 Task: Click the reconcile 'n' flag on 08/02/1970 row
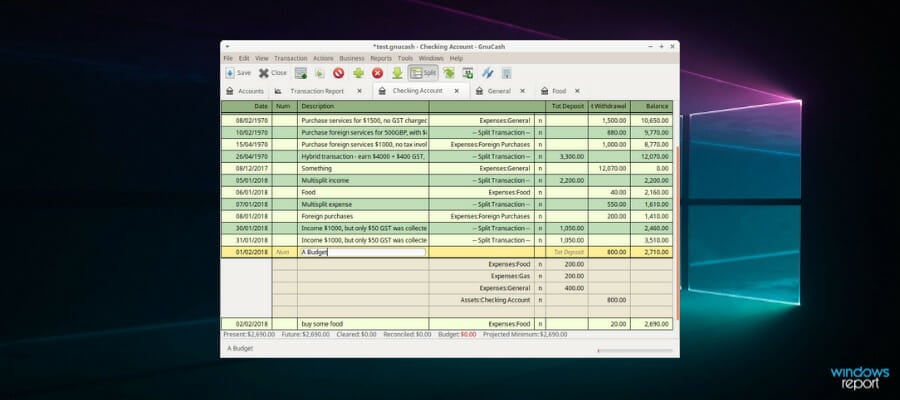coord(540,121)
